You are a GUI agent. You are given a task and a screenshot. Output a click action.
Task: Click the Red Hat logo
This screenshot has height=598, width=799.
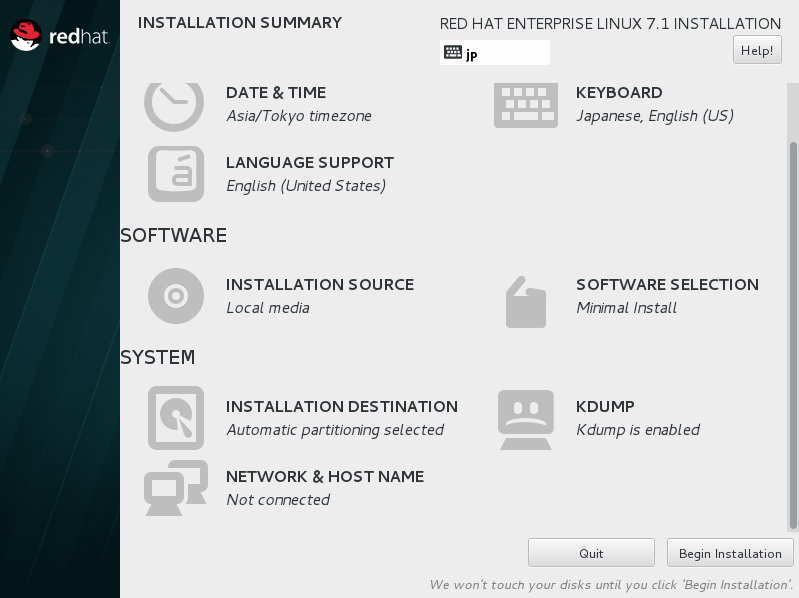[x=60, y=36]
